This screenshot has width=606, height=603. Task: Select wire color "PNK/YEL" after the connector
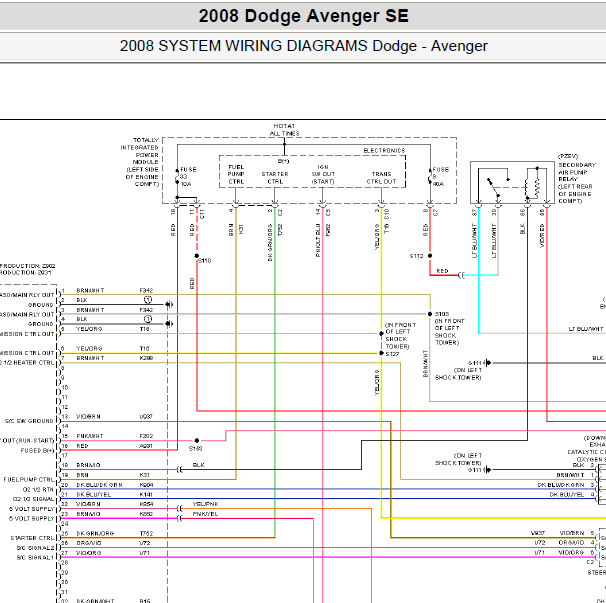pyautogui.click(x=205, y=514)
